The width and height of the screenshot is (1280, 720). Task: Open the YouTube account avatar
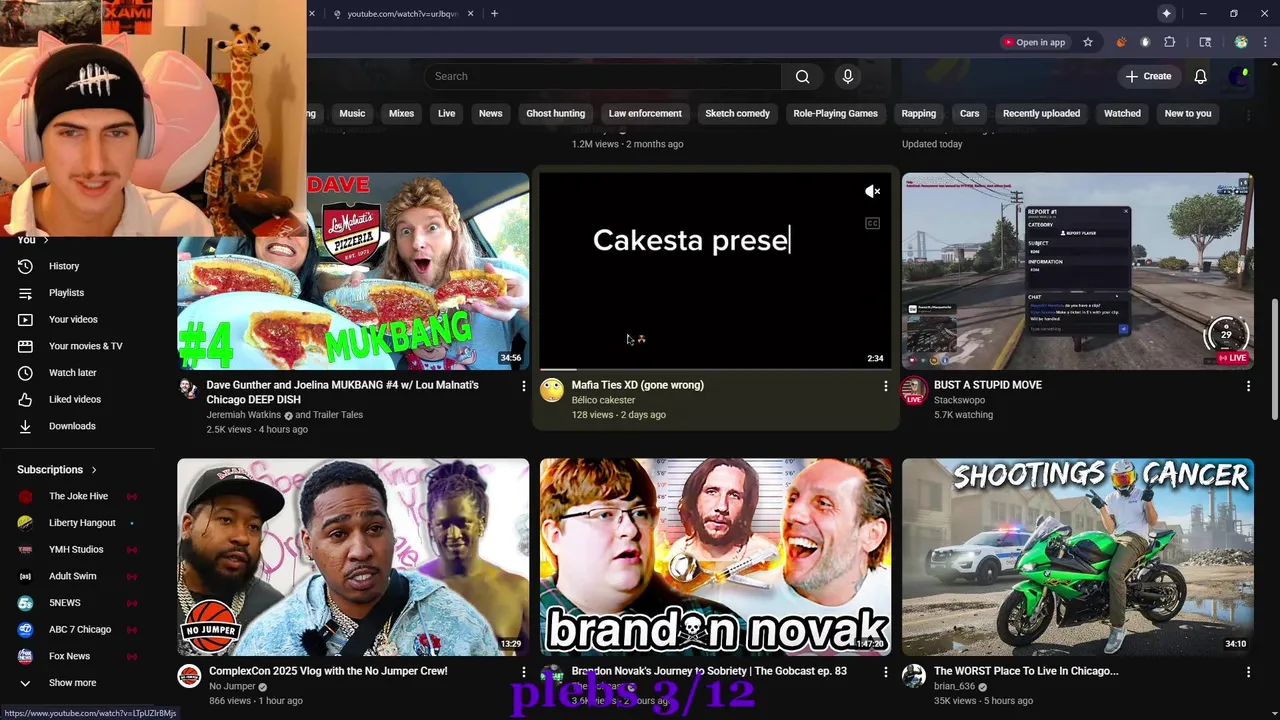[x=1241, y=77]
